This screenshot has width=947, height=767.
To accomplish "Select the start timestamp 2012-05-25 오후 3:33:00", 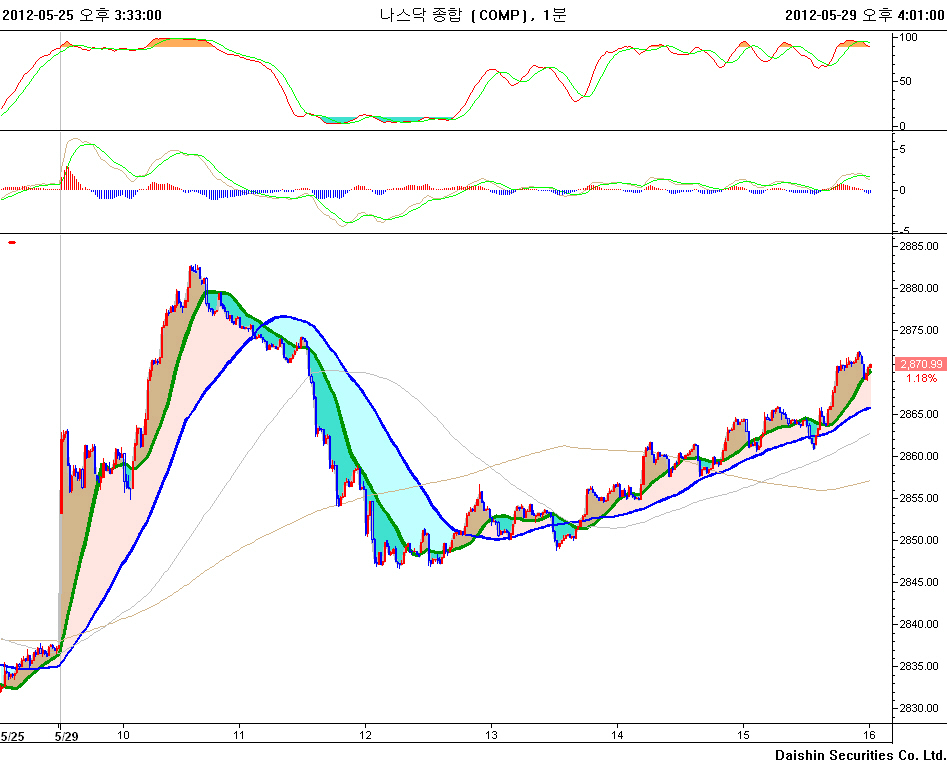I will point(82,15).
